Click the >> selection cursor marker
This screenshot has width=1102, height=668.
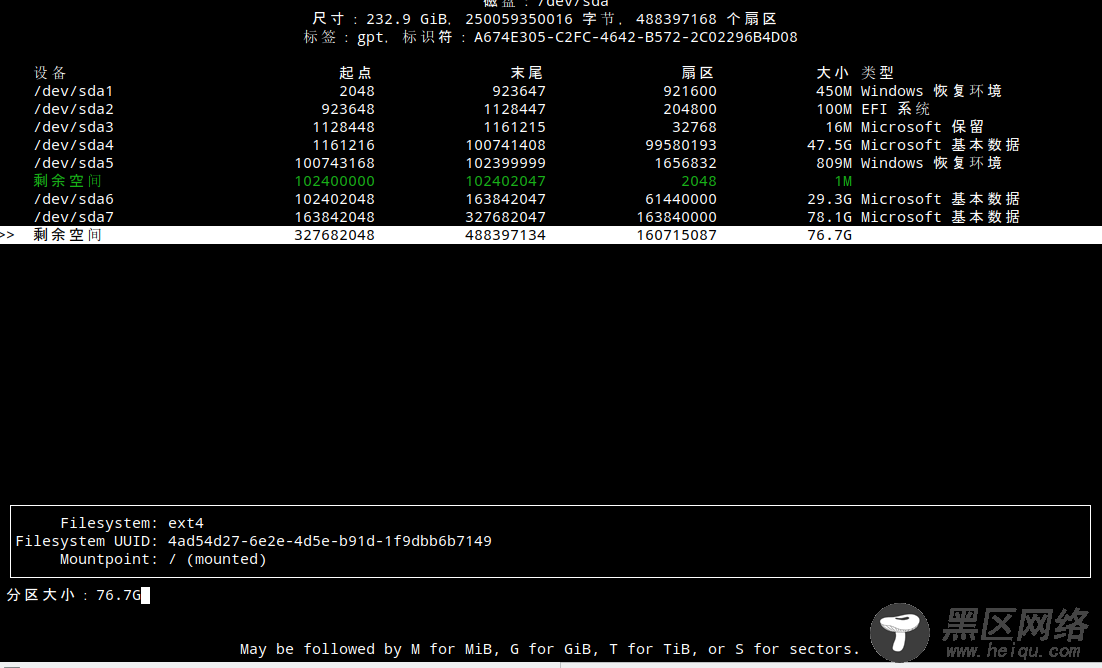7,235
